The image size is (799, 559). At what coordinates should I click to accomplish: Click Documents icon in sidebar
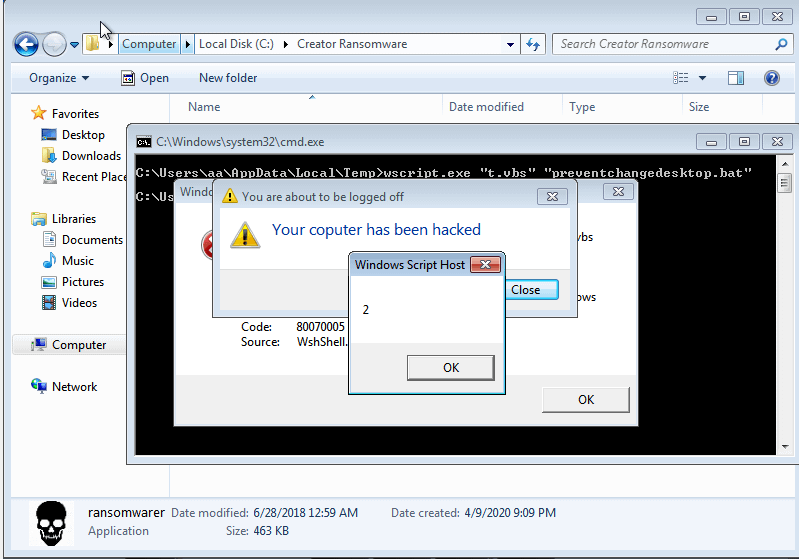pos(49,239)
